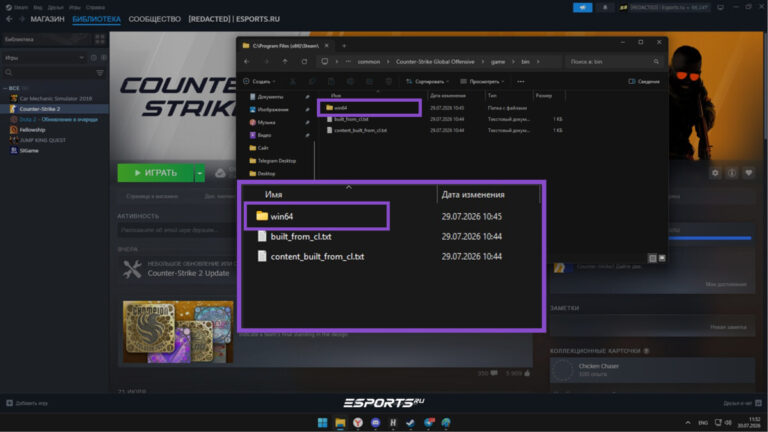This screenshot has height=432, width=768.
Task: Go back in File Explorer
Action: (x=247, y=62)
